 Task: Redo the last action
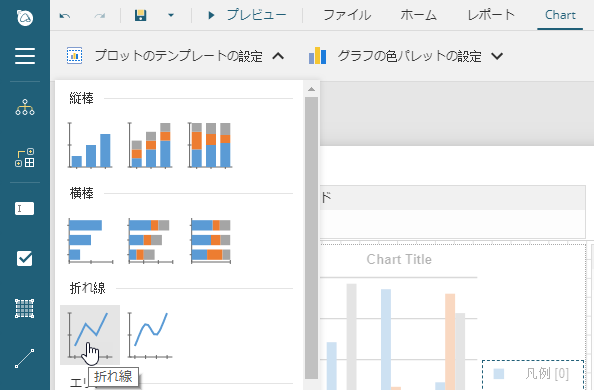coord(100,16)
